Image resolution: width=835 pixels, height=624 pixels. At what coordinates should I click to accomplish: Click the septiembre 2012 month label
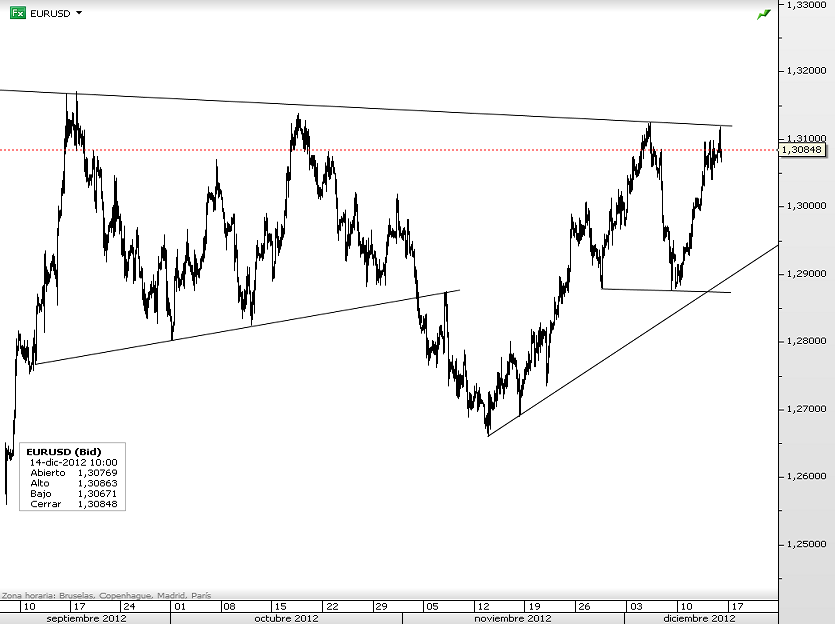(x=86, y=619)
